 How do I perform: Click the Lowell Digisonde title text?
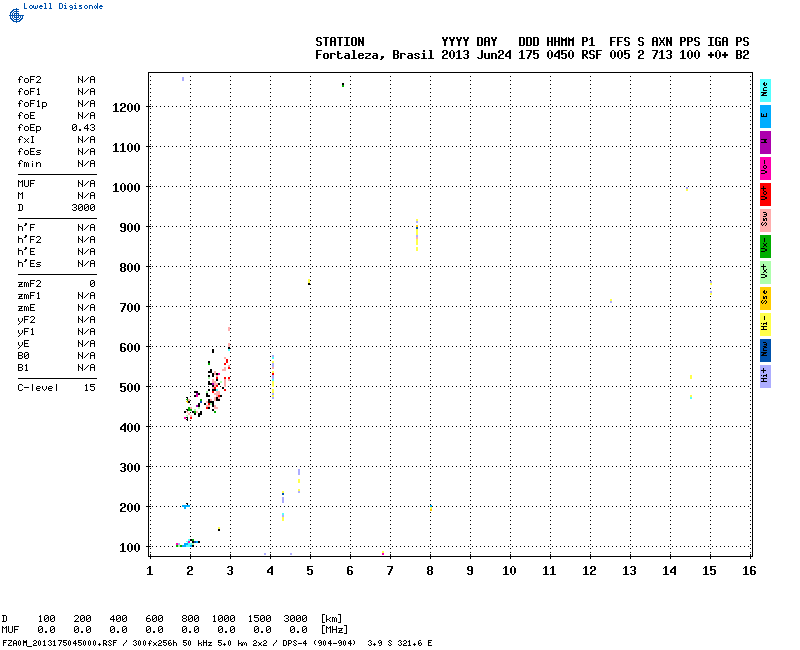pyautogui.click(x=63, y=6)
